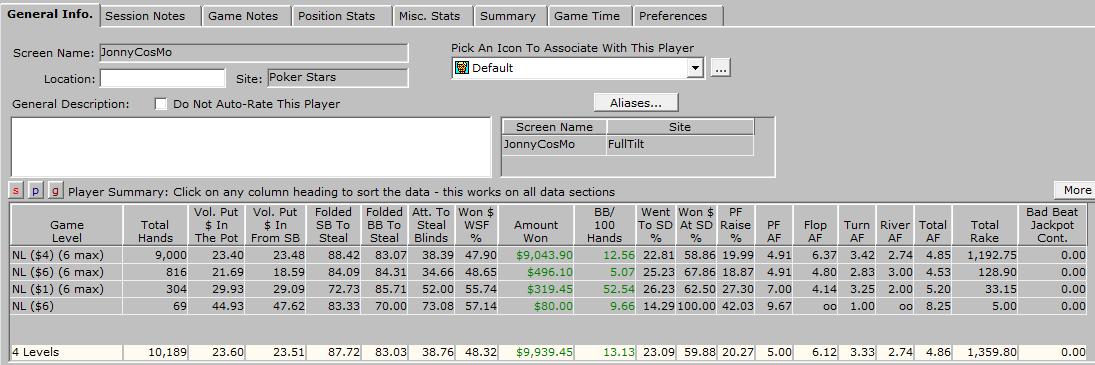Image resolution: width=1095 pixels, height=365 pixels.
Task: Sort by BB/100 Hands column header
Action: click(x=604, y=225)
